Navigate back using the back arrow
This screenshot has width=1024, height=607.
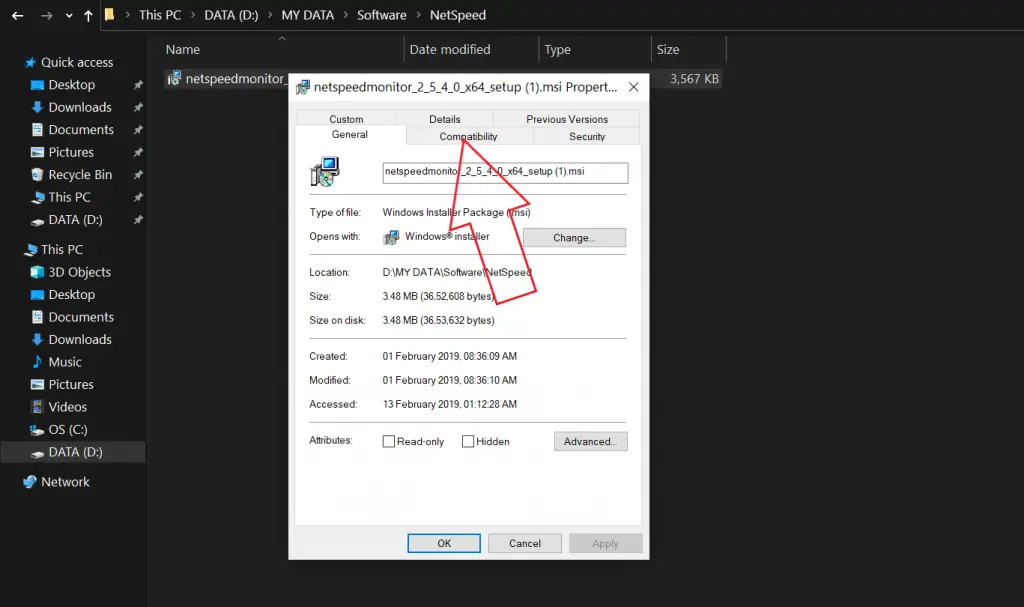tap(16, 15)
